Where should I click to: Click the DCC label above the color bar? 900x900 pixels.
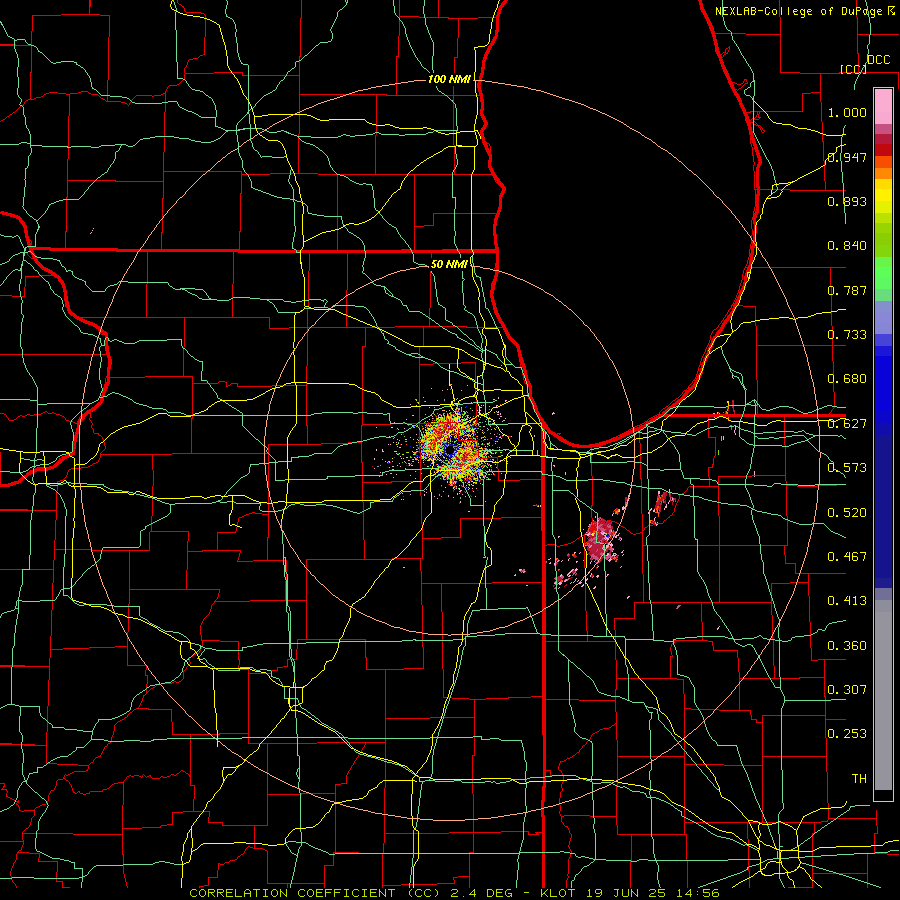(x=878, y=60)
